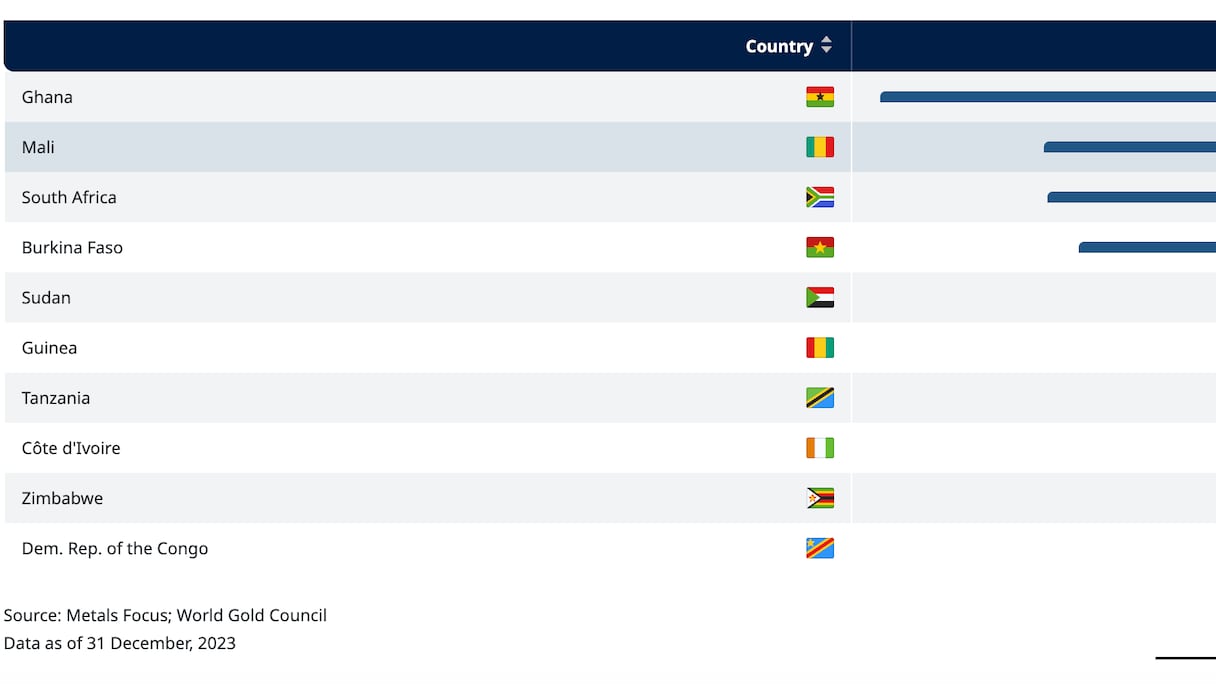
Task: Click the Zimbabwe flag icon
Action: tap(820, 498)
